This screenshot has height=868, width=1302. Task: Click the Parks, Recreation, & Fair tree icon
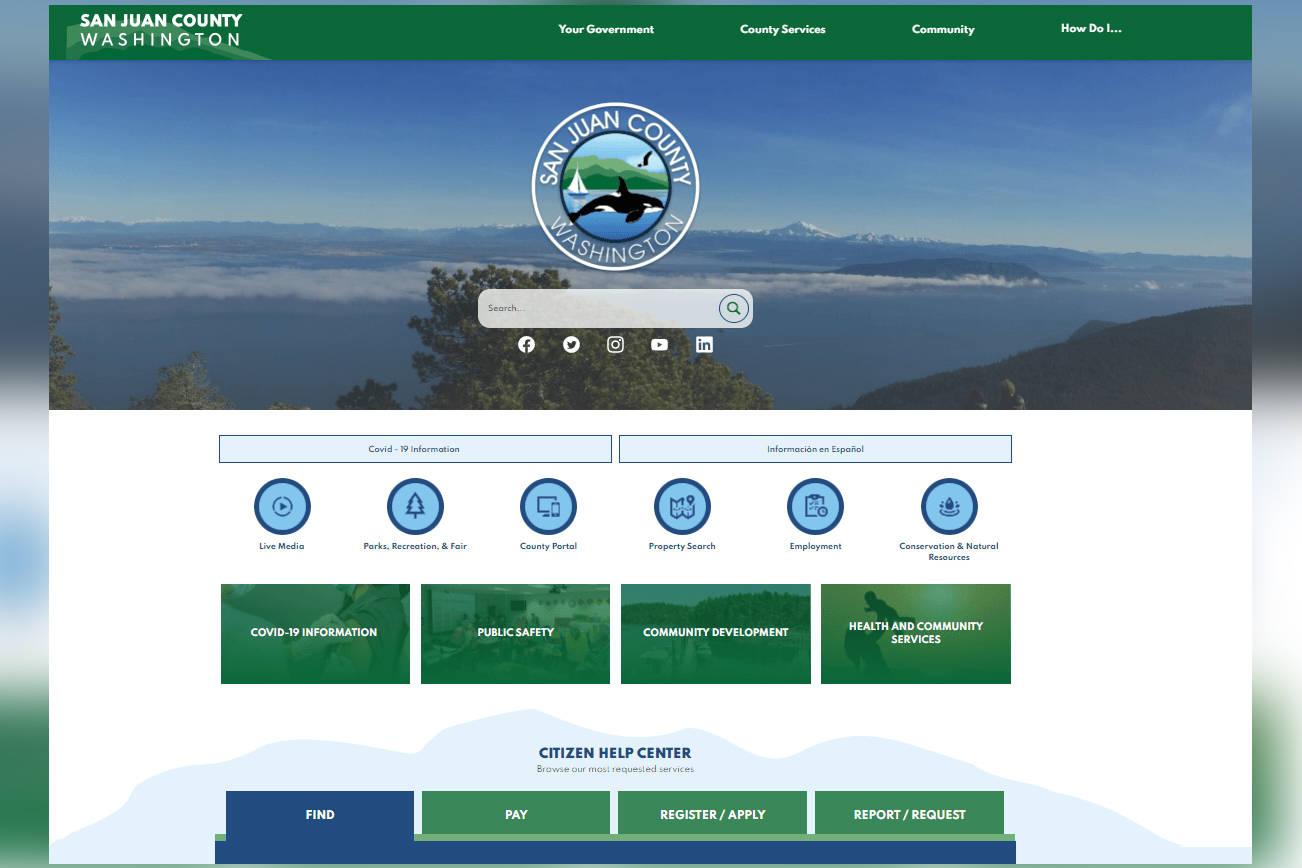415,506
